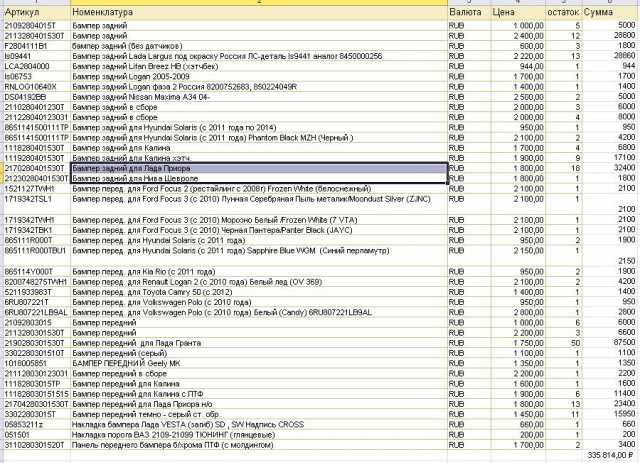Select RUB currency cell in Geely MK row
640x463 pixels.
469,363
